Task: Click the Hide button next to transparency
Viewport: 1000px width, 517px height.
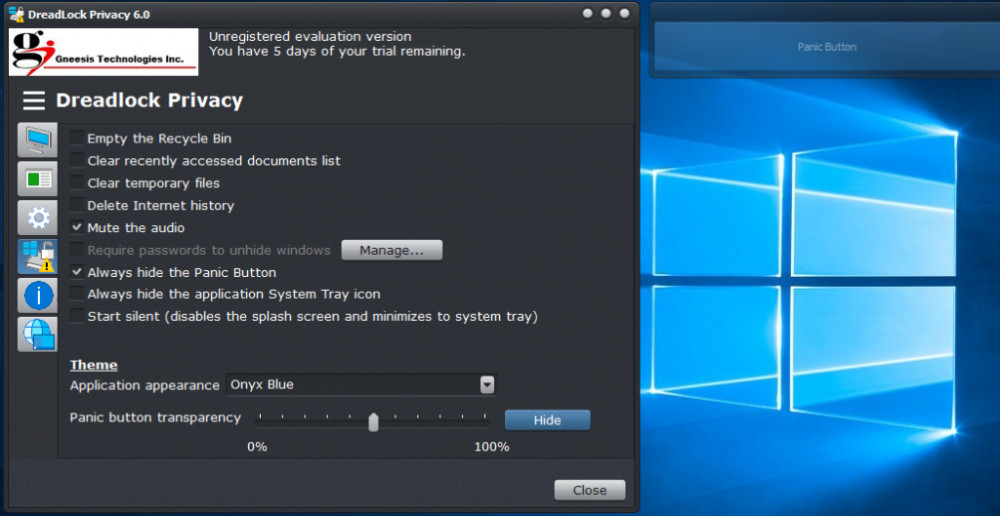Action: (x=547, y=420)
